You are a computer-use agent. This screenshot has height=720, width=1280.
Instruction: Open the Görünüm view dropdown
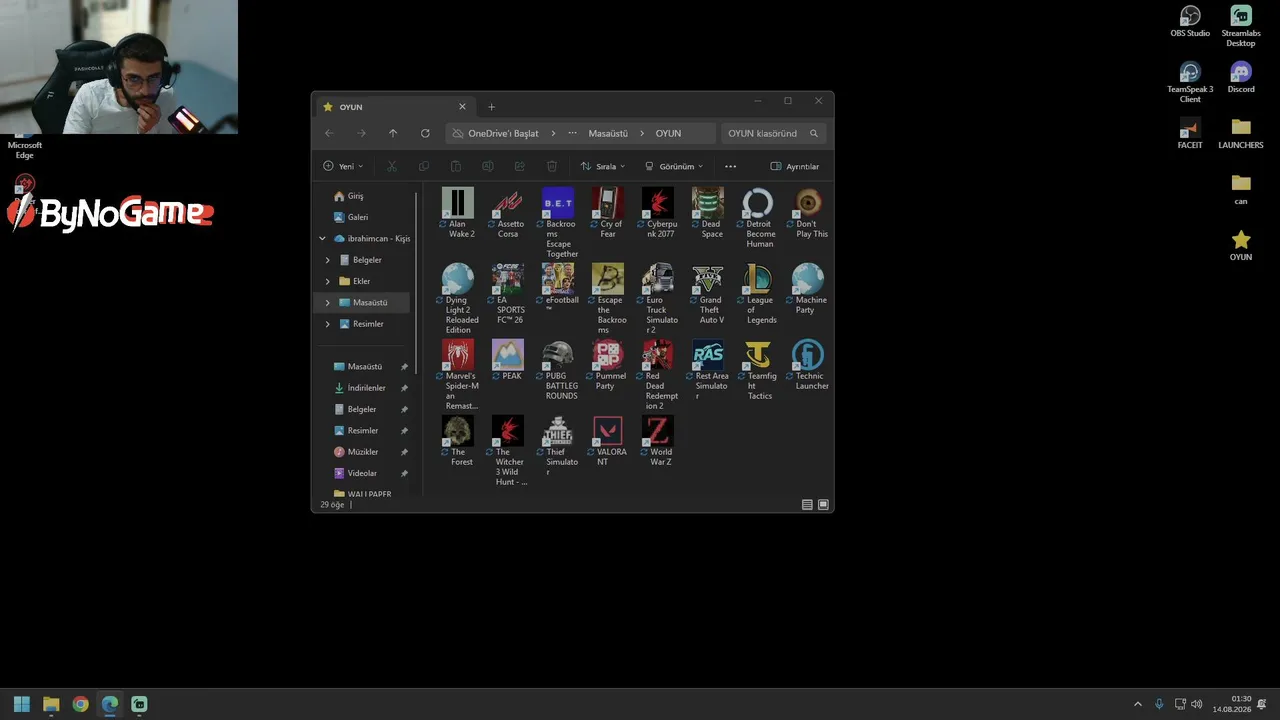pos(674,166)
